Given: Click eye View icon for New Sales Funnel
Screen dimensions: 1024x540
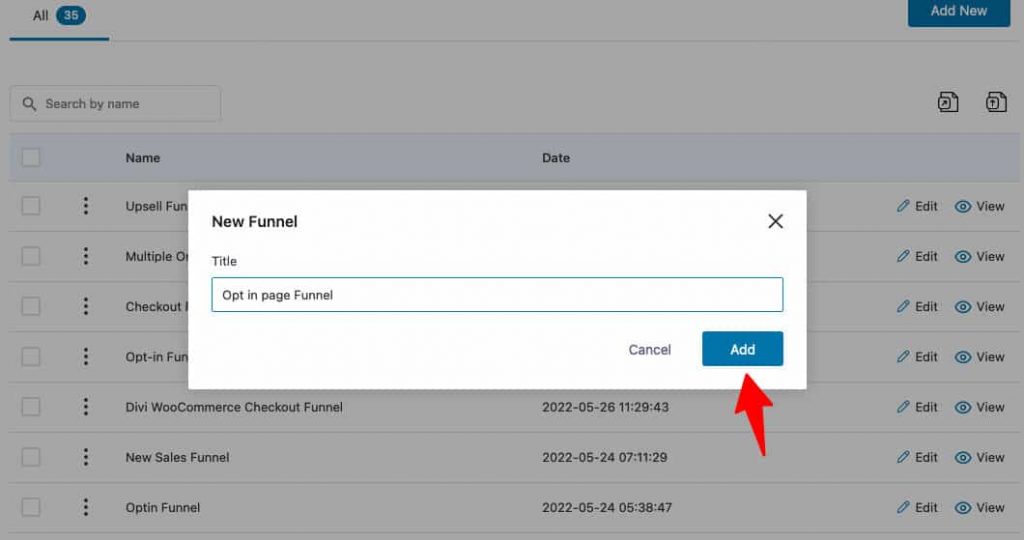Looking at the screenshot, I should point(963,458).
